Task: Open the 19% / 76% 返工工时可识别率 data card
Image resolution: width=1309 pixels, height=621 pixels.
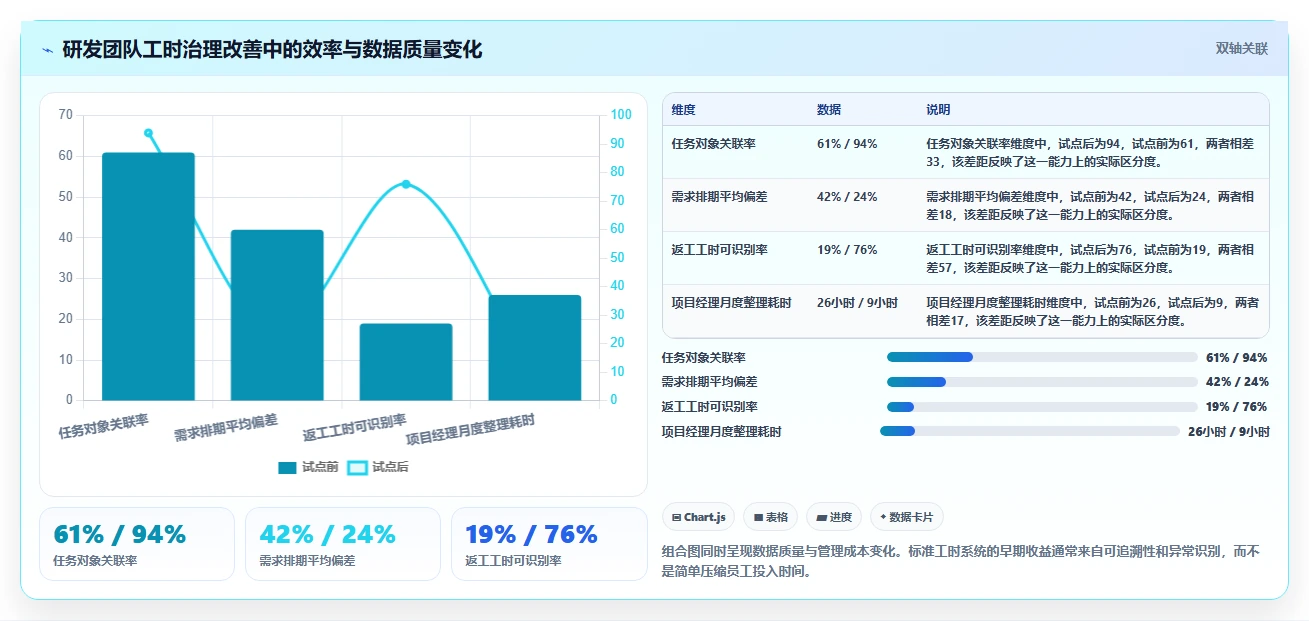Action: (x=549, y=544)
